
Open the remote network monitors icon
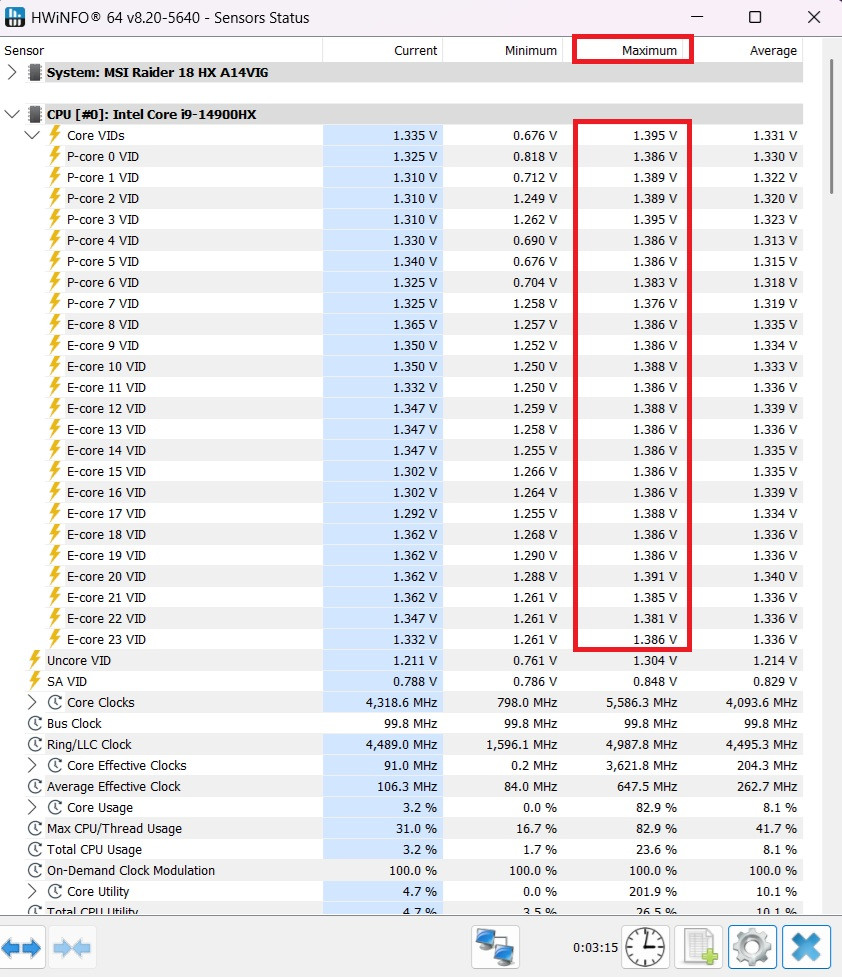tap(495, 947)
